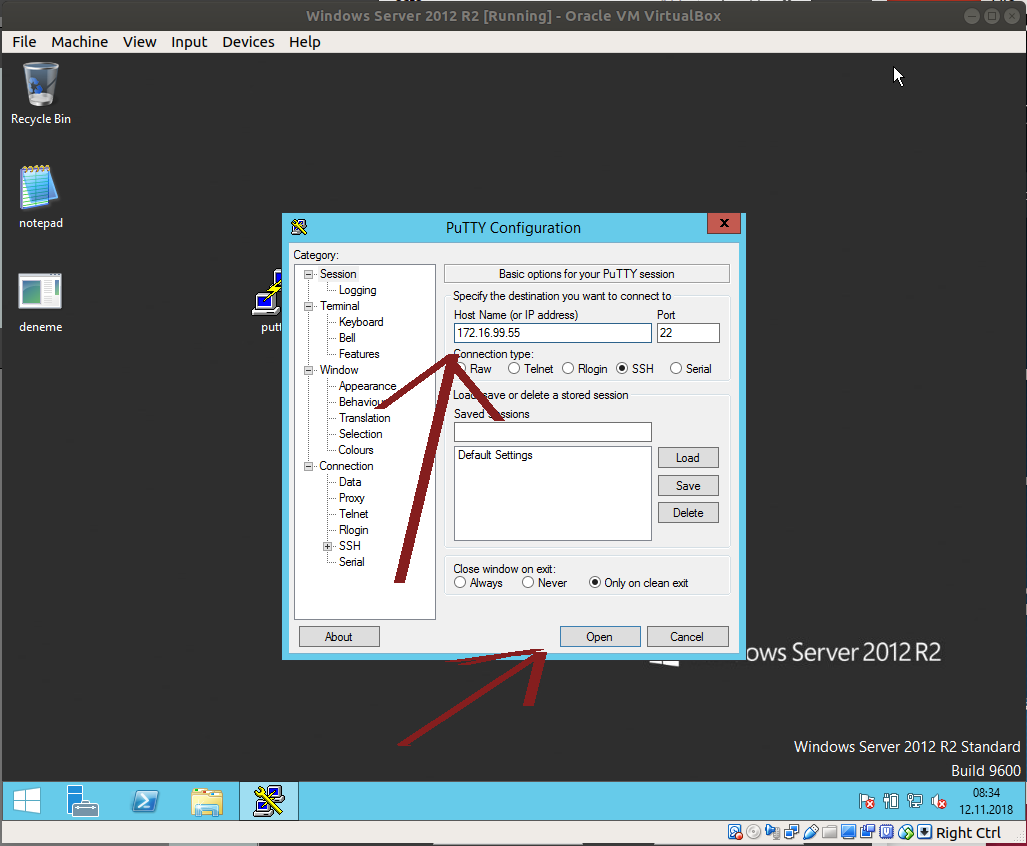This screenshot has width=1027, height=846.
Task: Select Data under Connection in the tree
Action: tap(350, 482)
